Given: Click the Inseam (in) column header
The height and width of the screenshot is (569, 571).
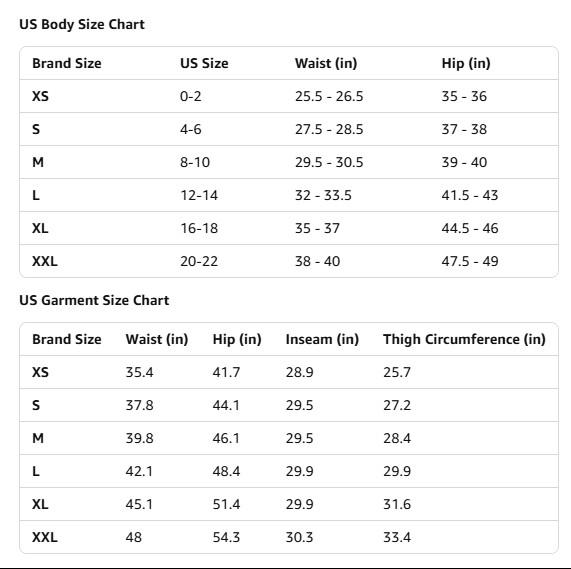Looking at the screenshot, I should tap(322, 339).
